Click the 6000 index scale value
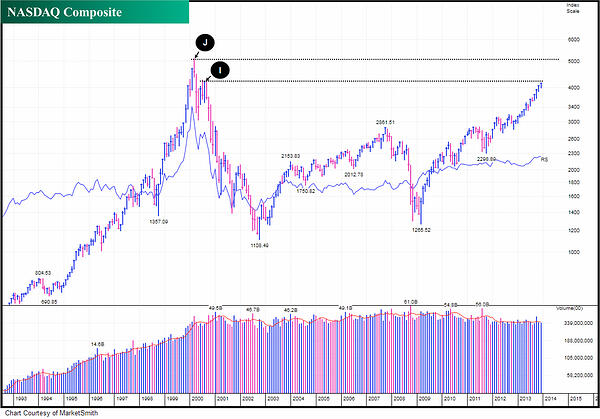This screenshot has height=419, width=600. [574, 40]
